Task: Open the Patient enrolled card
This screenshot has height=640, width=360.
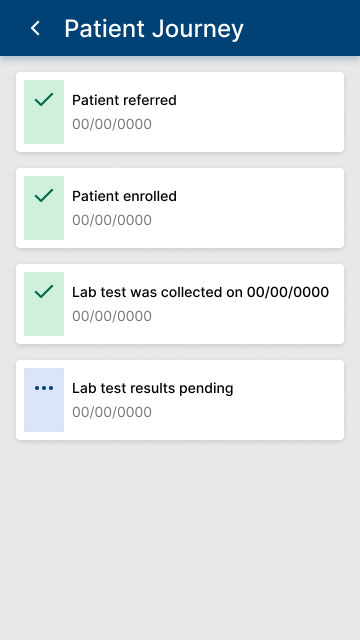Action: [180, 208]
